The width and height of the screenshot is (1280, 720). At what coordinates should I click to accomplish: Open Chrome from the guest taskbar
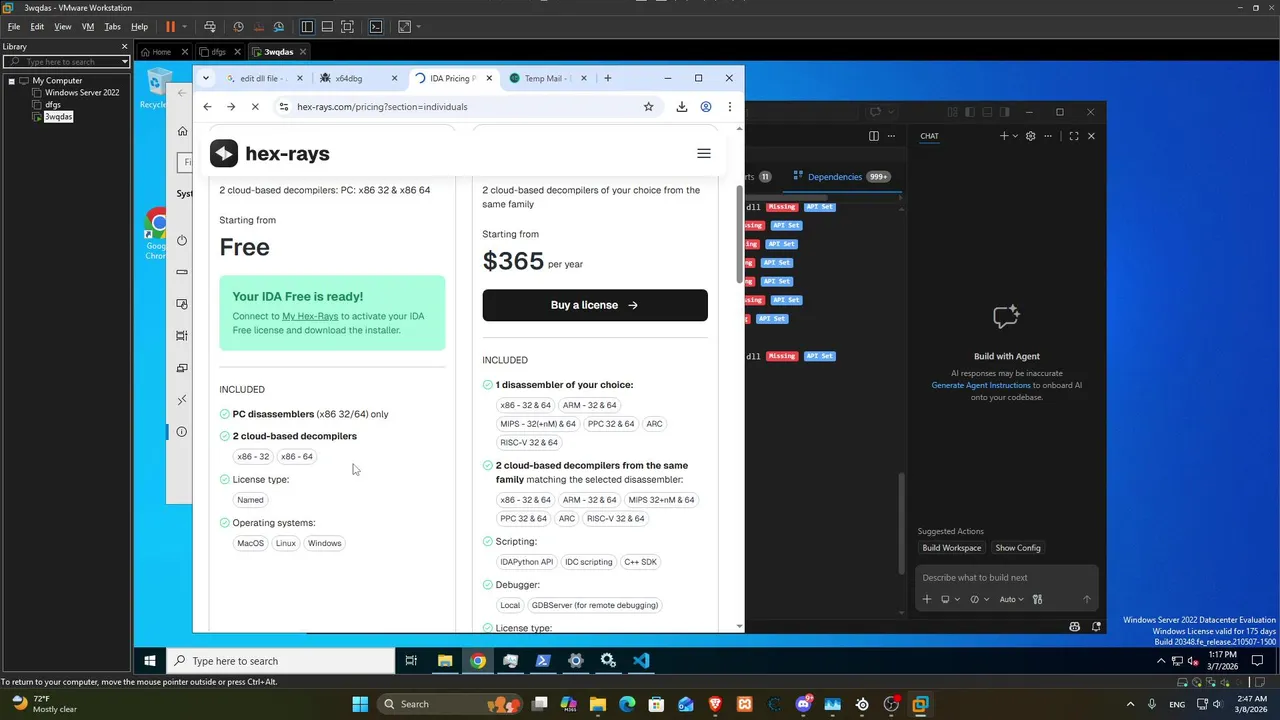pyautogui.click(x=478, y=661)
